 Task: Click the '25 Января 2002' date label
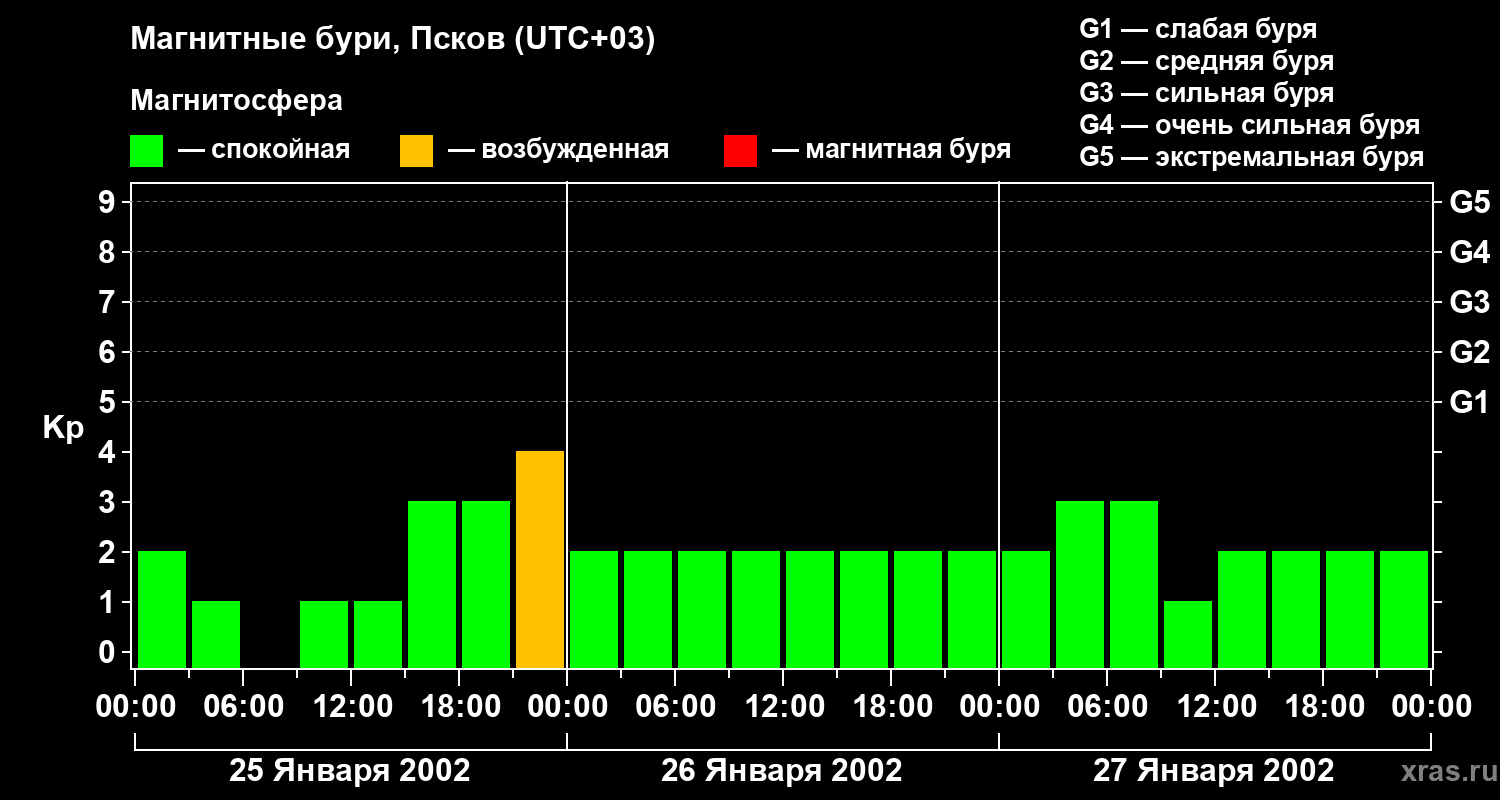pos(350,771)
